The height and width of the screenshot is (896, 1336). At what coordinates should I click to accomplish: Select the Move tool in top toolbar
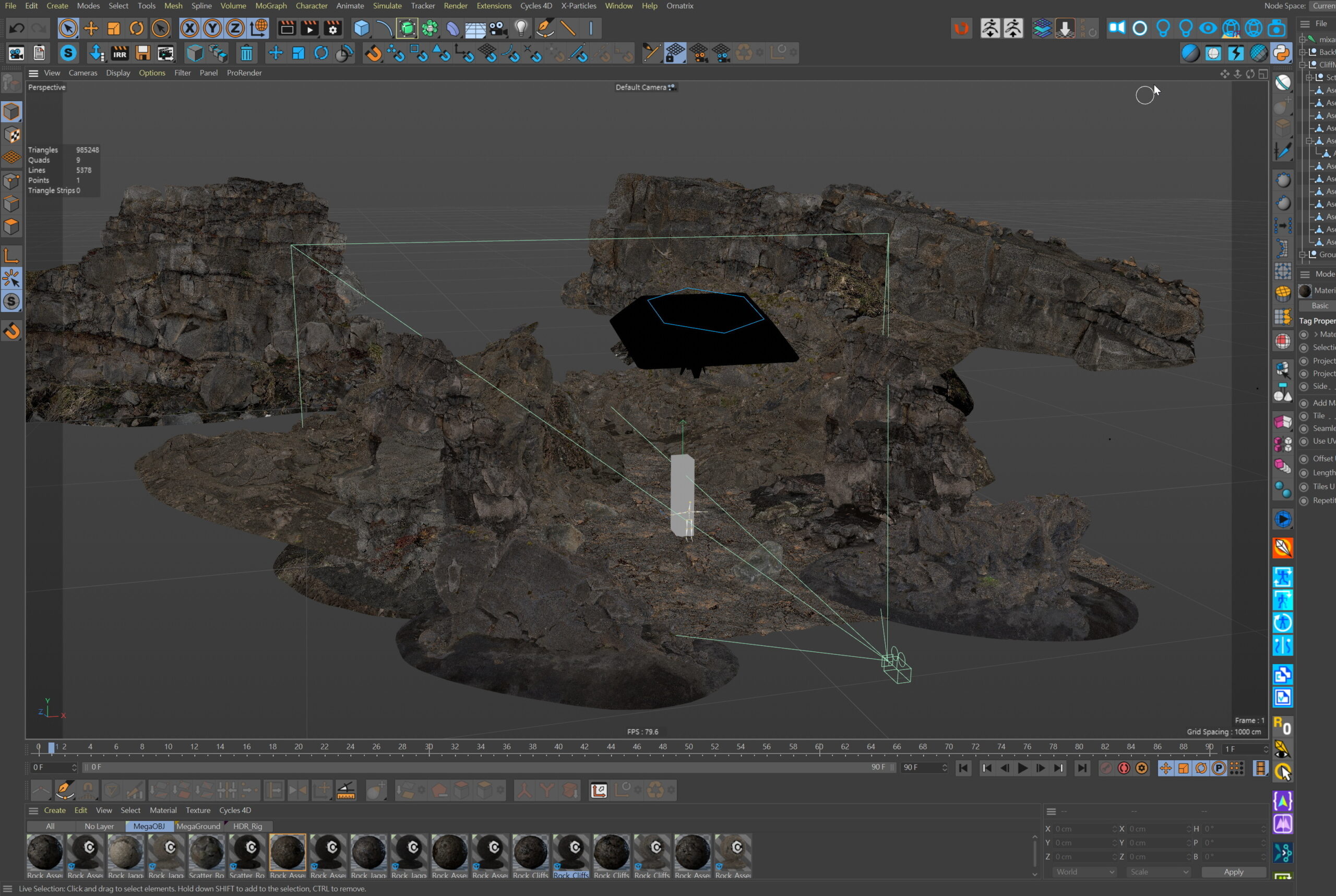click(91, 28)
